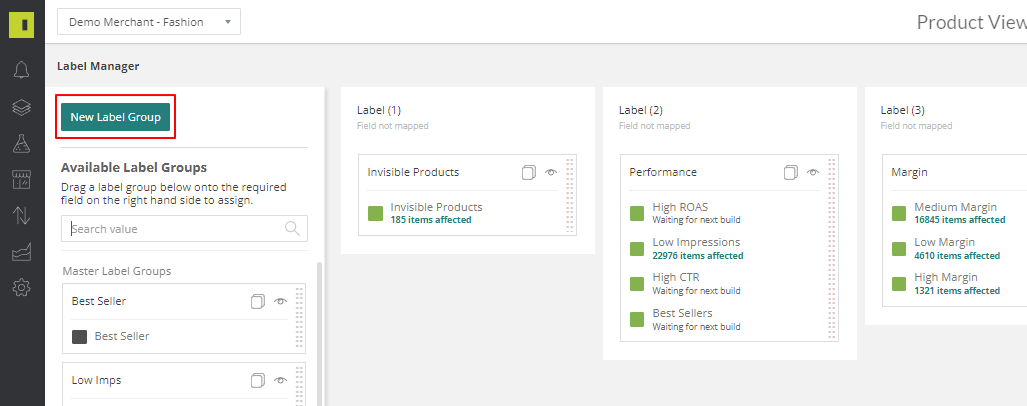The image size is (1027, 406).
Task: Open the storefront icon in the sidebar
Action: click(x=22, y=179)
